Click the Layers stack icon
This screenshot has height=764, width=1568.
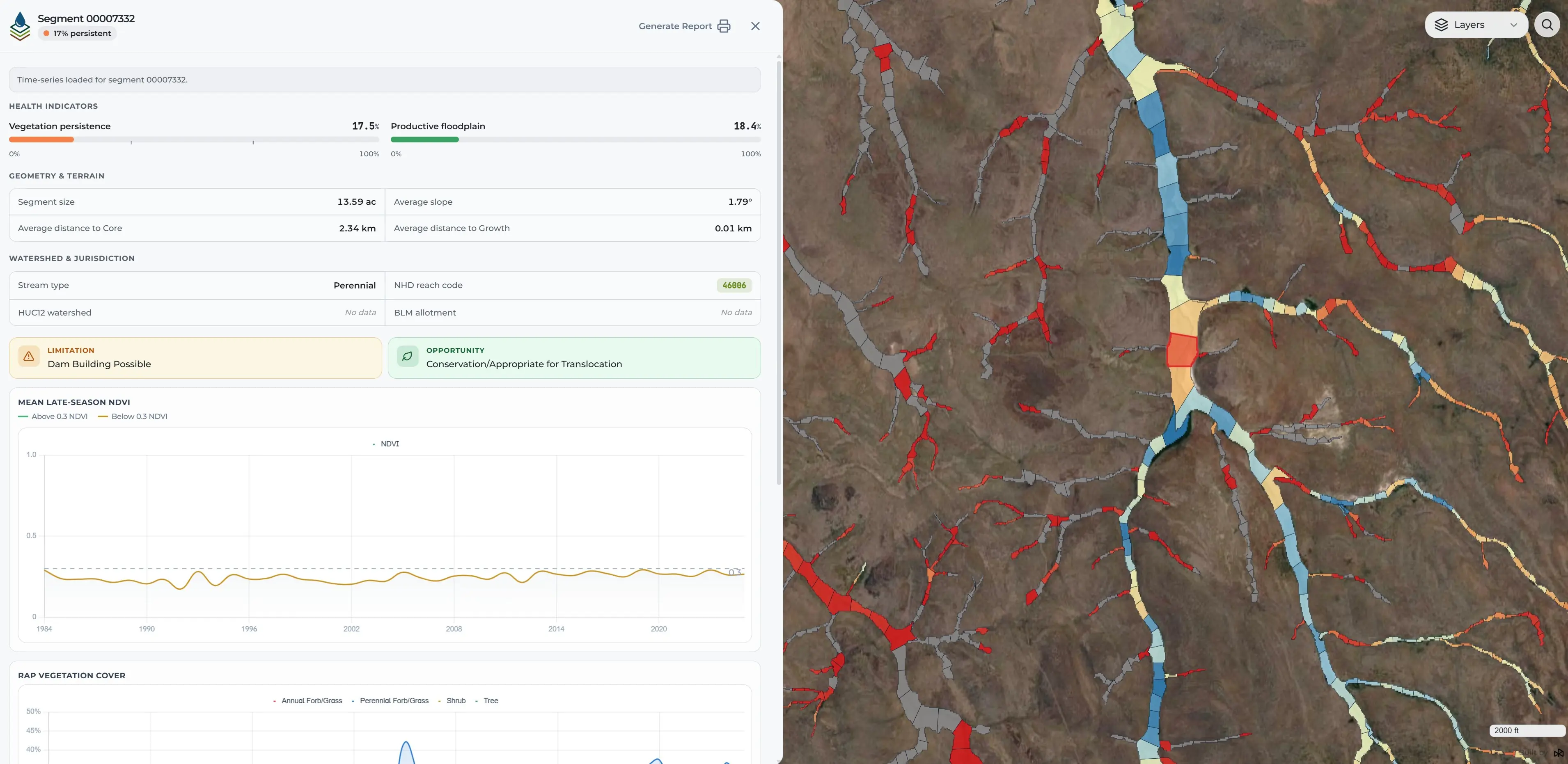click(1442, 25)
